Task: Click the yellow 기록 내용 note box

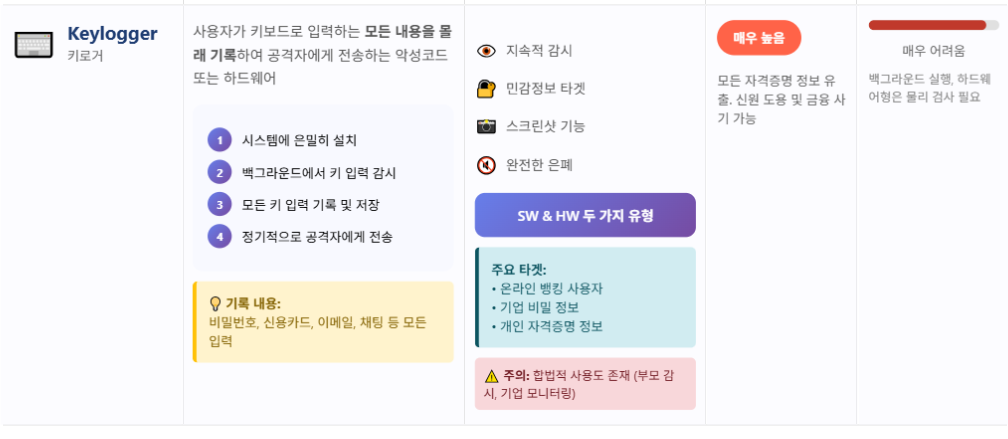Action: (323, 322)
